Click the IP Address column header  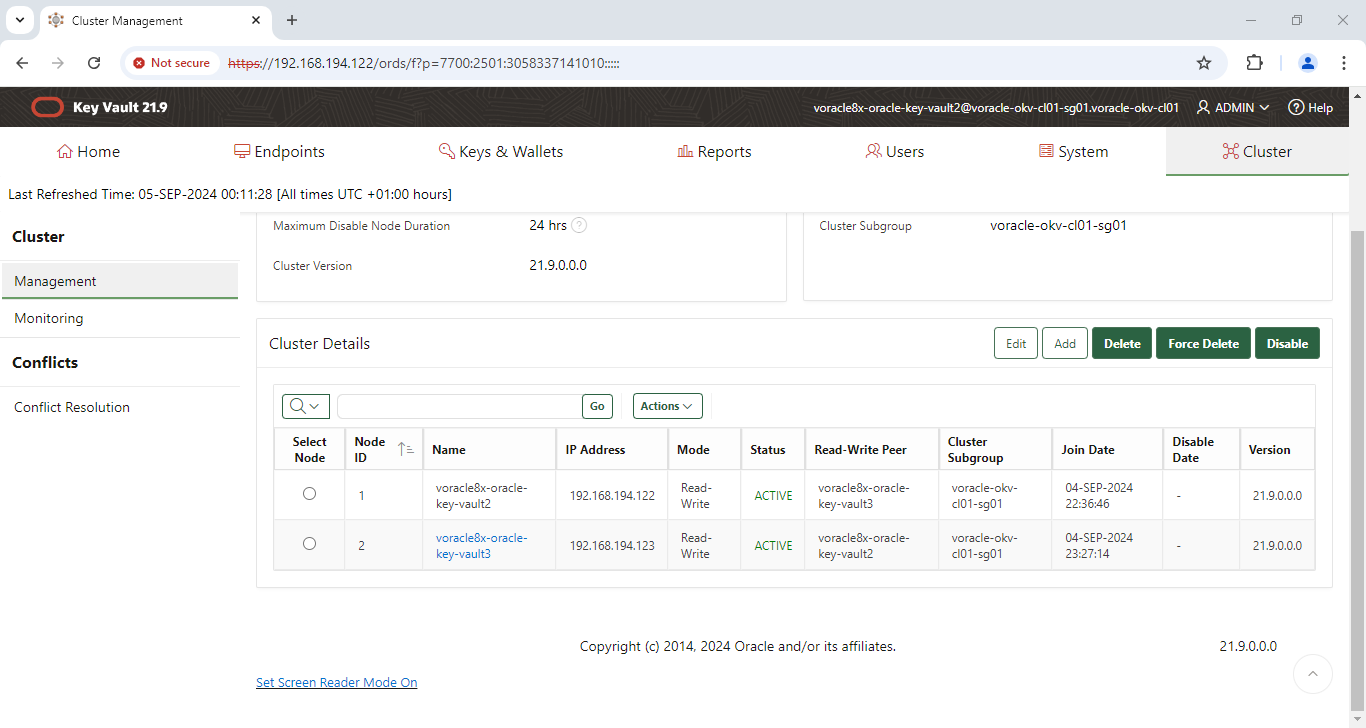tap(595, 450)
